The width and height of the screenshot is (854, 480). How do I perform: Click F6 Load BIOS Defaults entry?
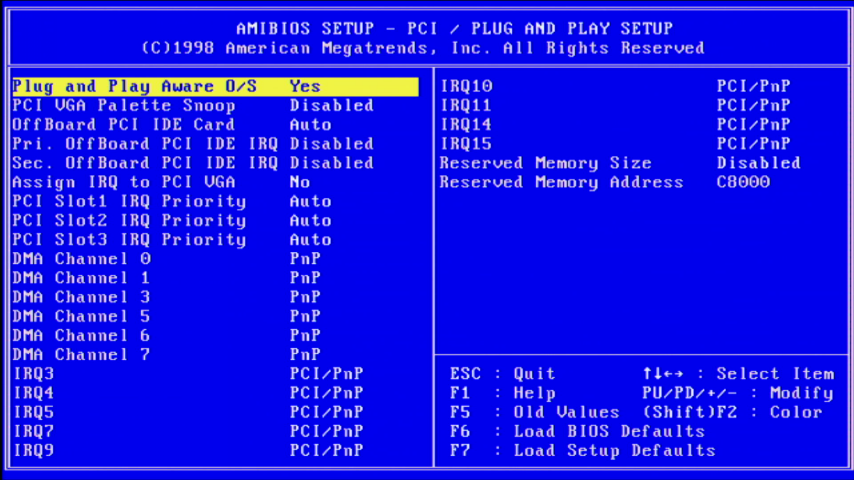(577, 431)
